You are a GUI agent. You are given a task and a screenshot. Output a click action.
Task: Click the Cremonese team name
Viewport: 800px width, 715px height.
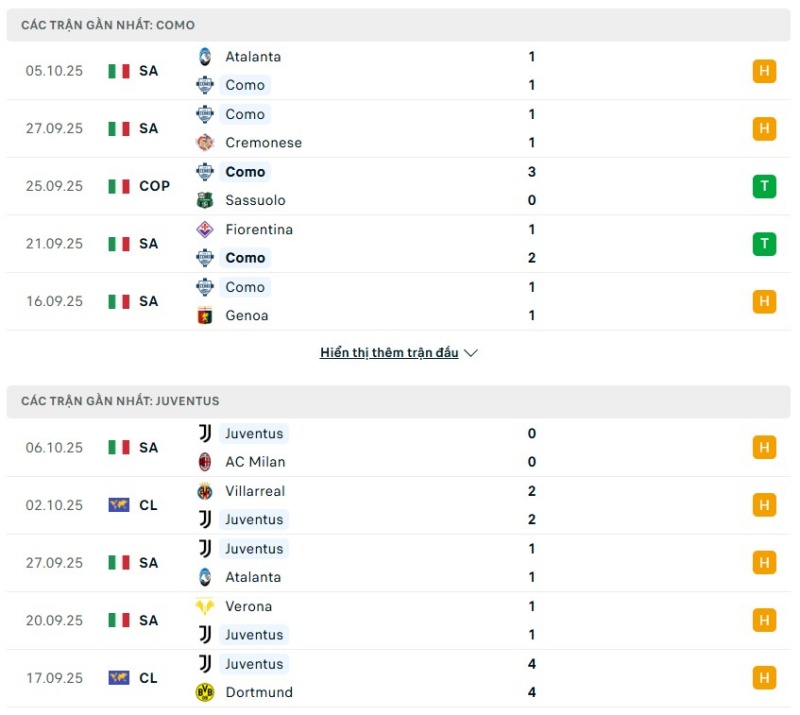click(263, 142)
